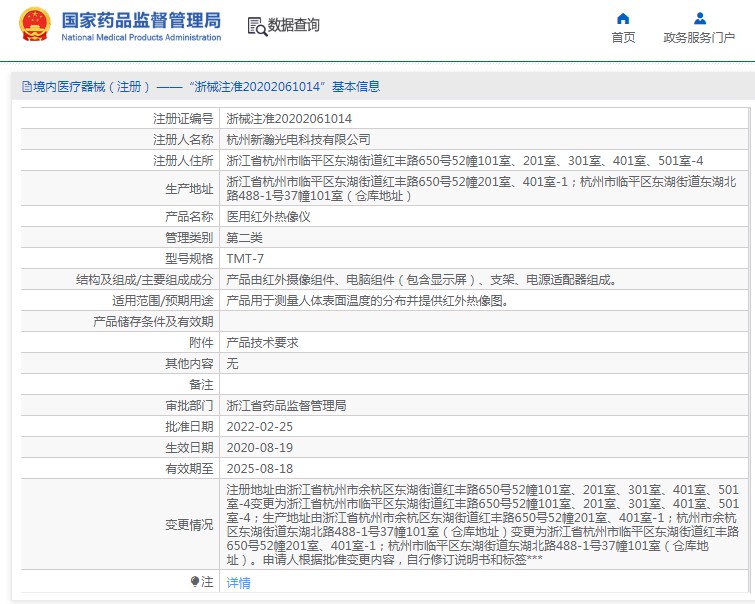Click the product name 医用红外热像仪
This screenshot has width=755, height=604.
(268, 216)
